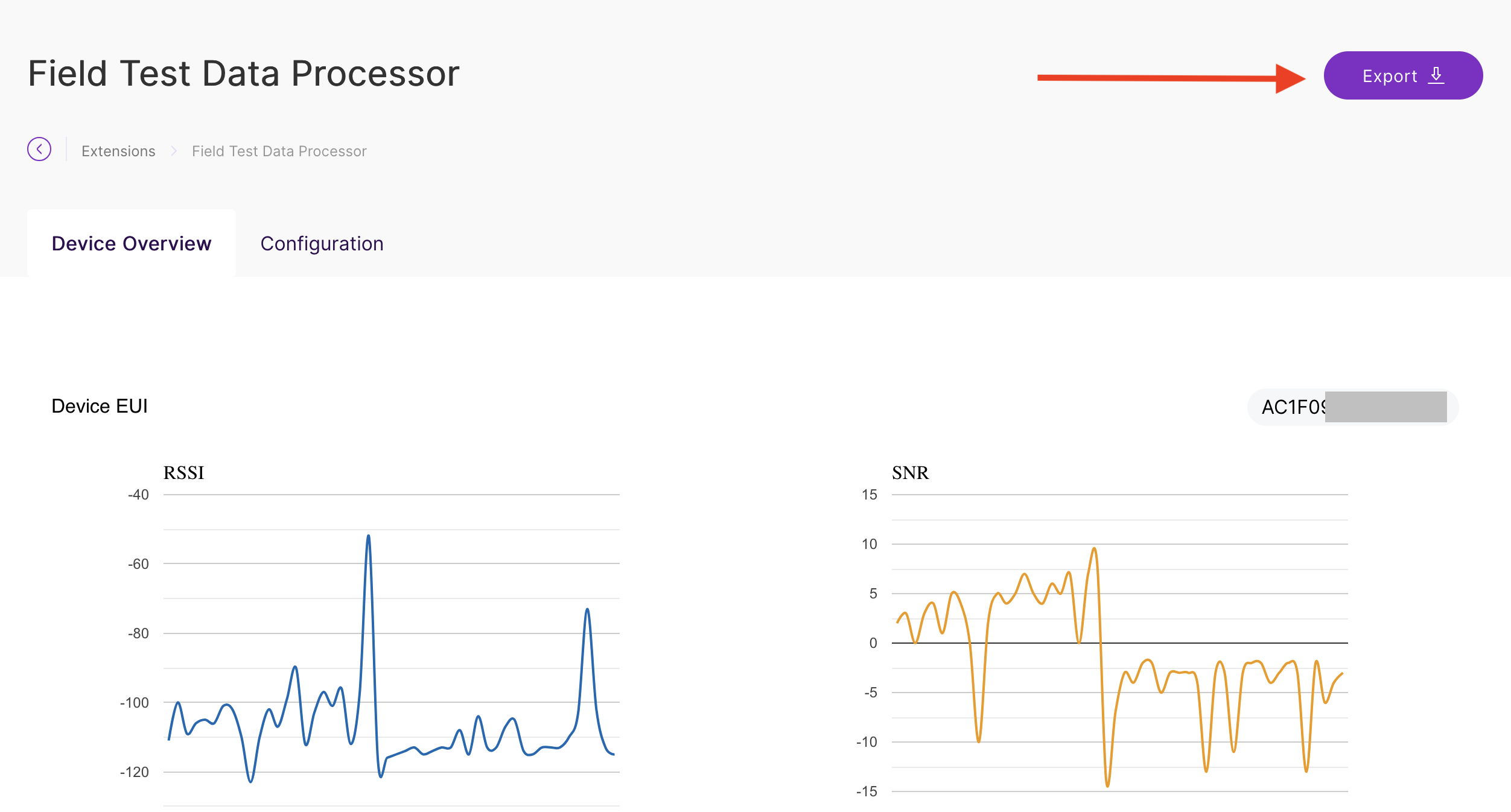Screen dimensions: 1511x812
Task: Click the RSSI chart title
Action: [183, 472]
